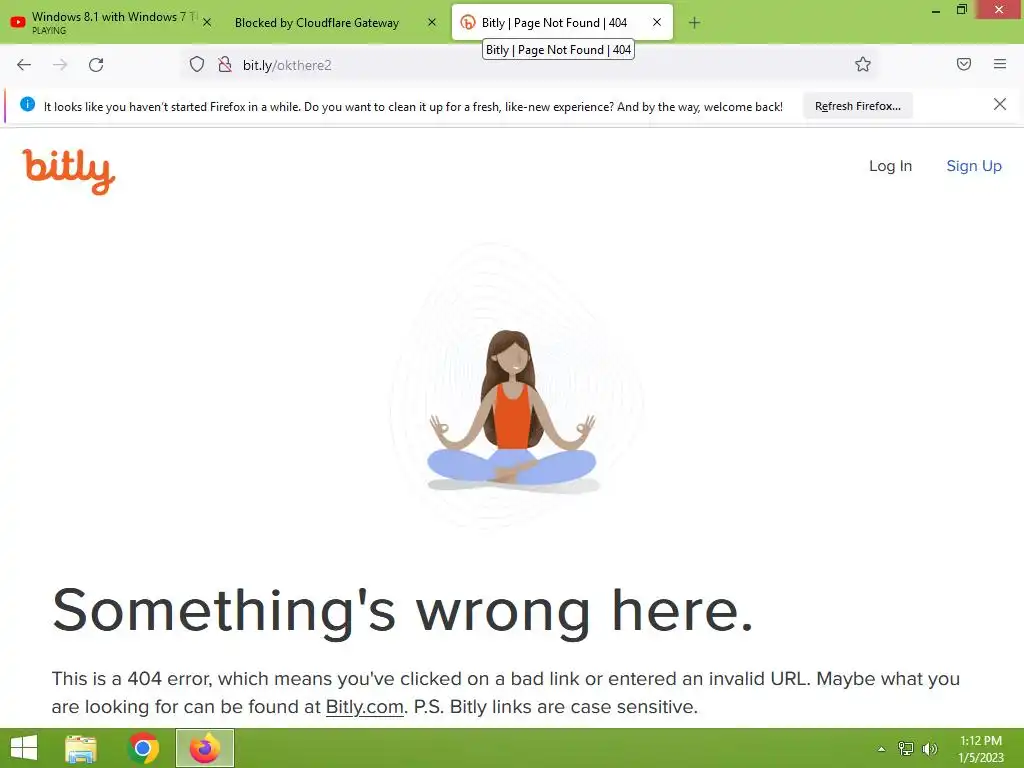Close the Windows 8.1 YouTube tab
Viewport: 1024px width, 768px height.
point(206,22)
